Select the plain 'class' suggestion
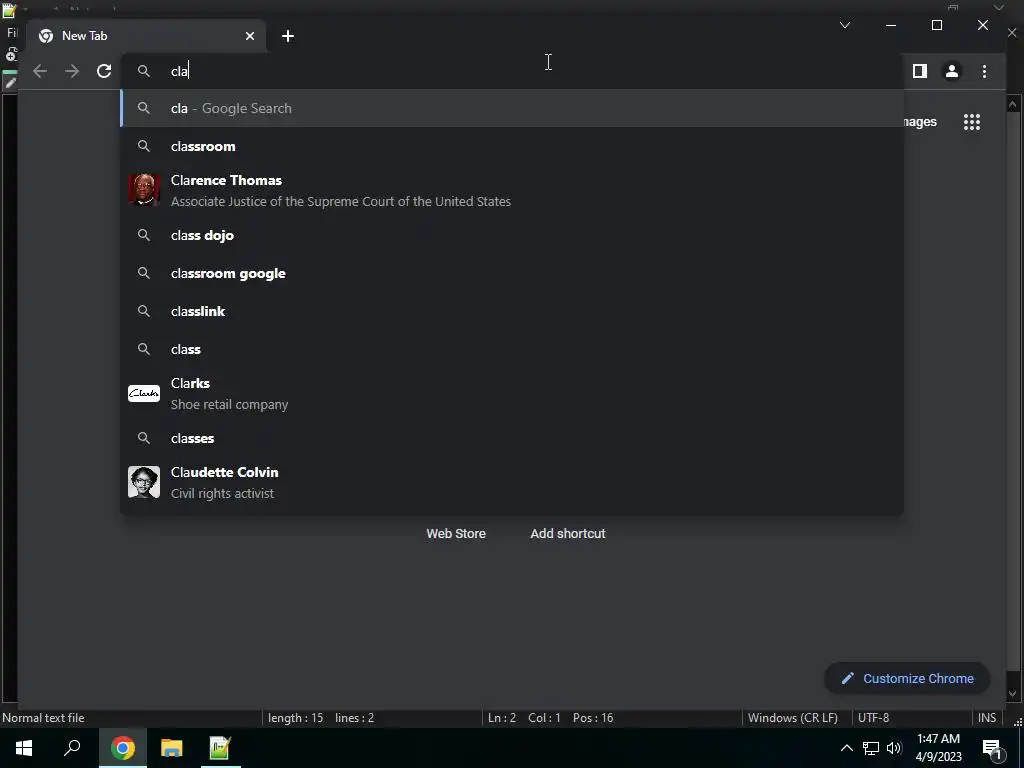1024x768 pixels. tap(512, 349)
